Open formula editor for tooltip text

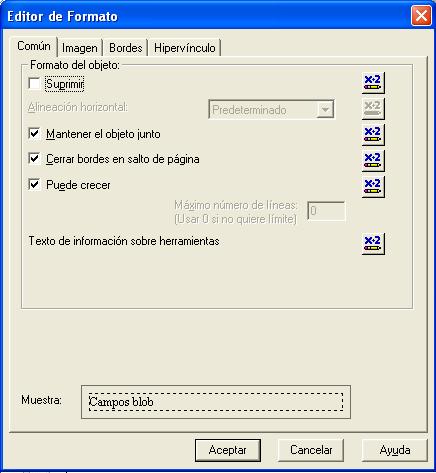point(373,244)
